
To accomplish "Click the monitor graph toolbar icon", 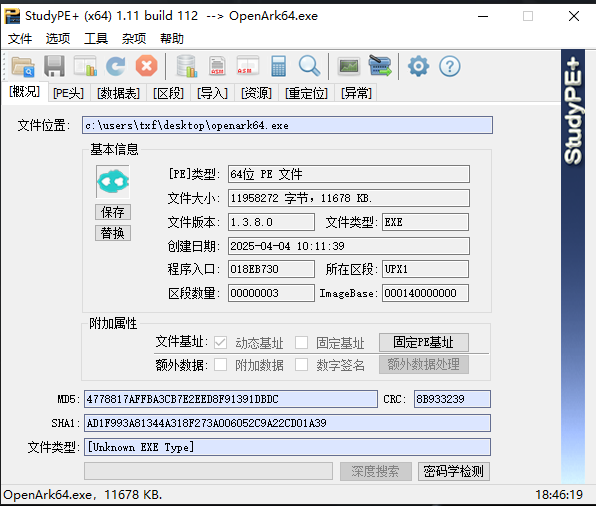I will (349, 67).
